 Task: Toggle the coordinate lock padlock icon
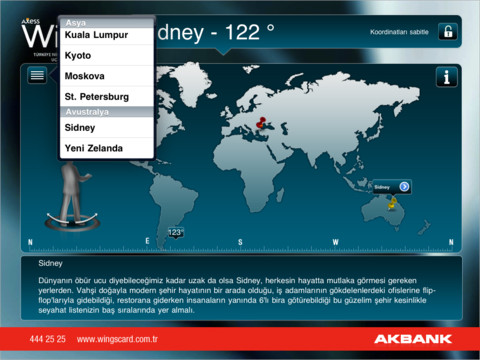click(448, 32)
